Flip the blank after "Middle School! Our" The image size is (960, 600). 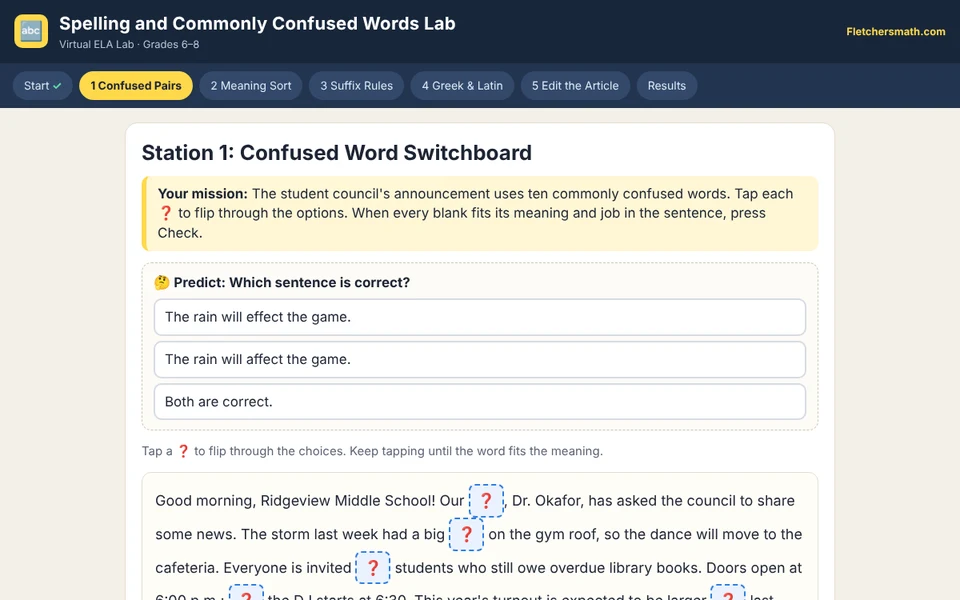click(x=486, y=501)
